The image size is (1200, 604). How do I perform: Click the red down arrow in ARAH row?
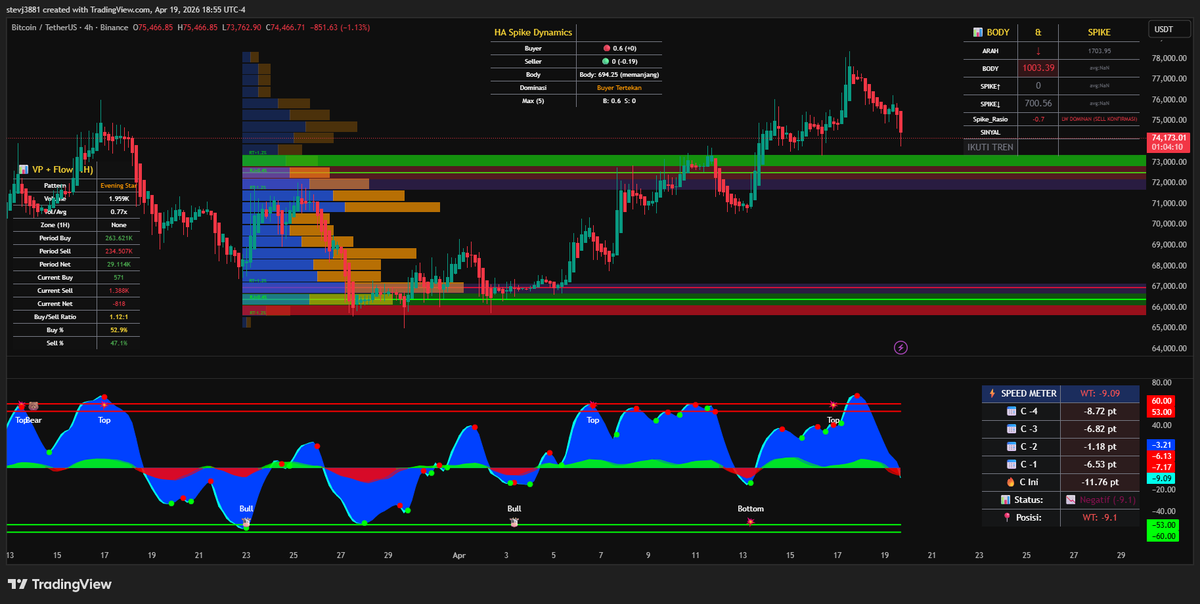[1038, 50]
